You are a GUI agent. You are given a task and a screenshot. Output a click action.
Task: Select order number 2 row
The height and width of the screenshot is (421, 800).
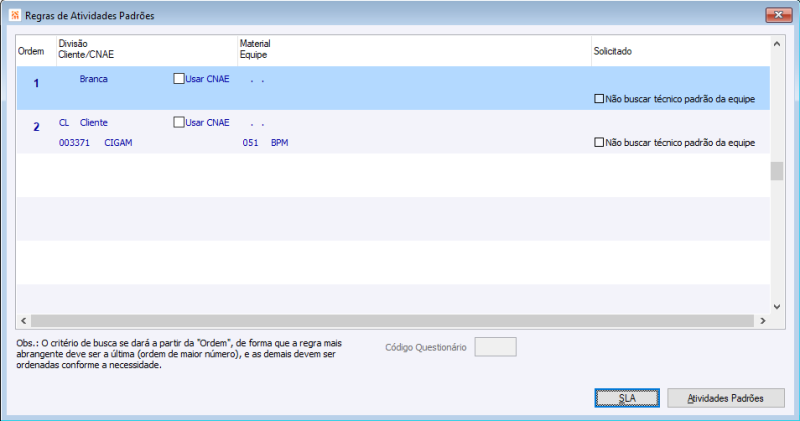point(393,132)
